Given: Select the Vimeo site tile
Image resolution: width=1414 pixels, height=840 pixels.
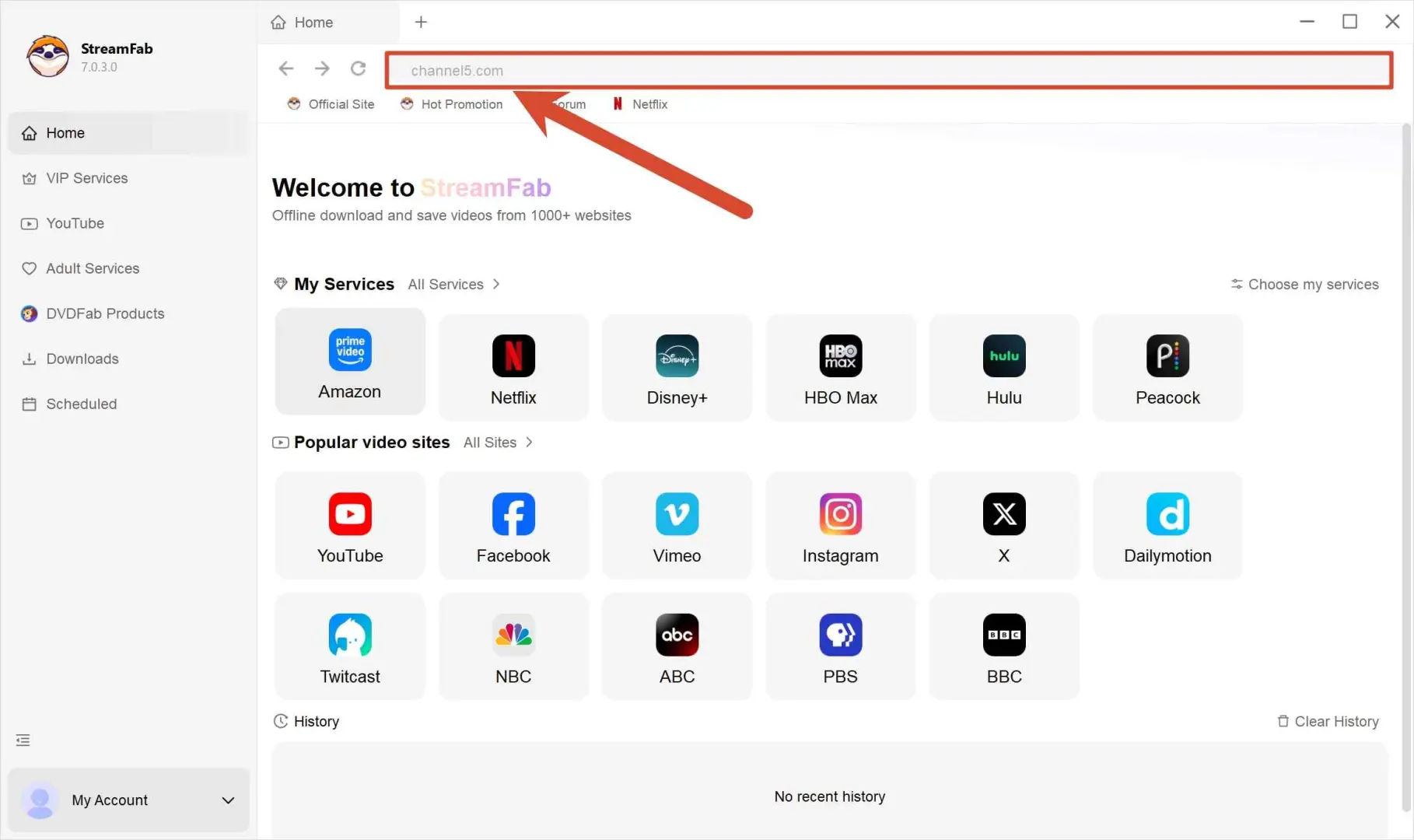Looking at the screenshot, I should (x=677, y=526).
